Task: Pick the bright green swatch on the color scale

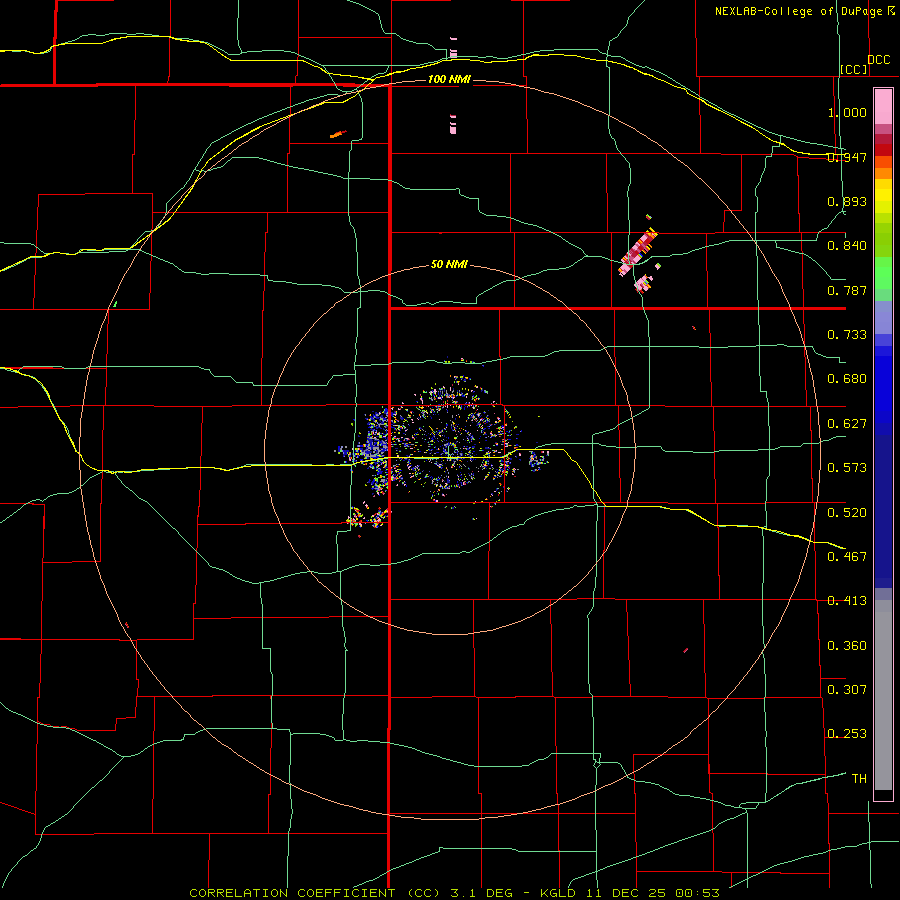Action: 883,273
